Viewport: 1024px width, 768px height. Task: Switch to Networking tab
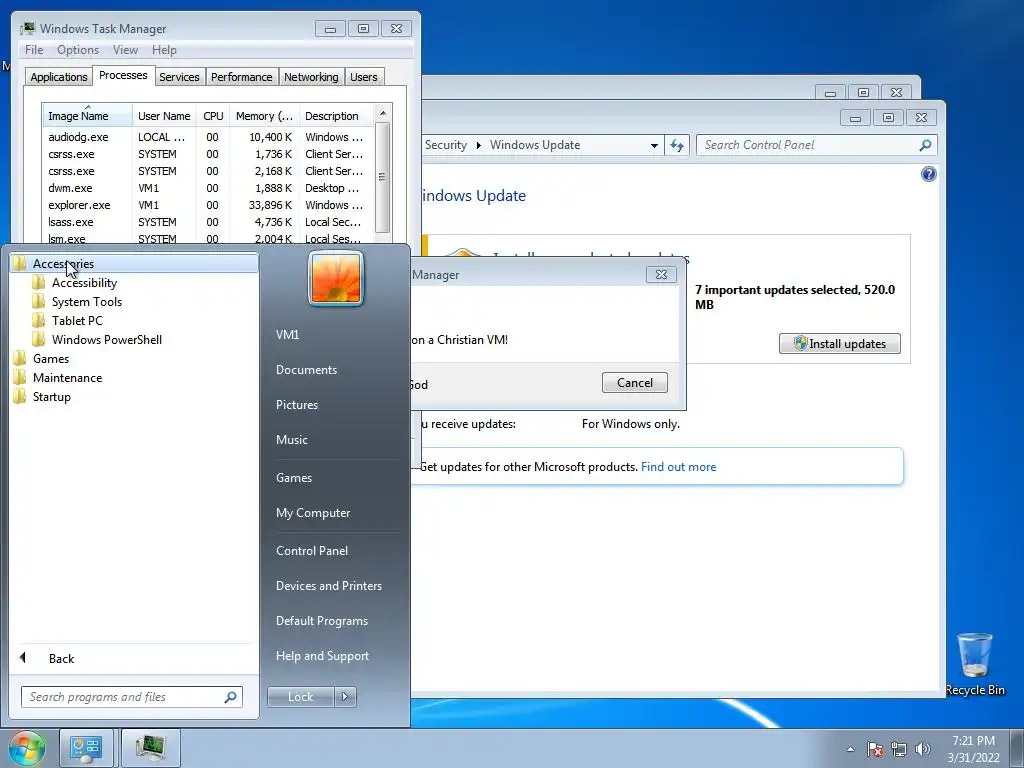point(311,77)
